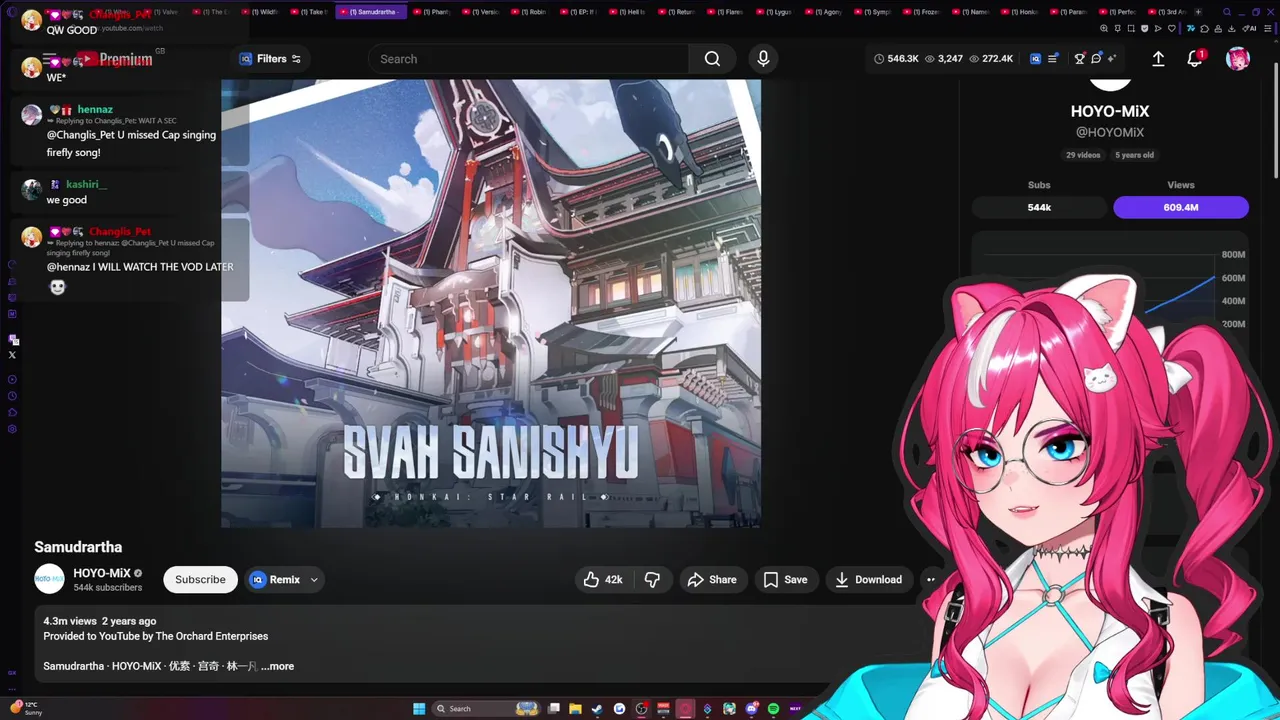
Task: Activate voice search microphone
Action: point(763,59)
